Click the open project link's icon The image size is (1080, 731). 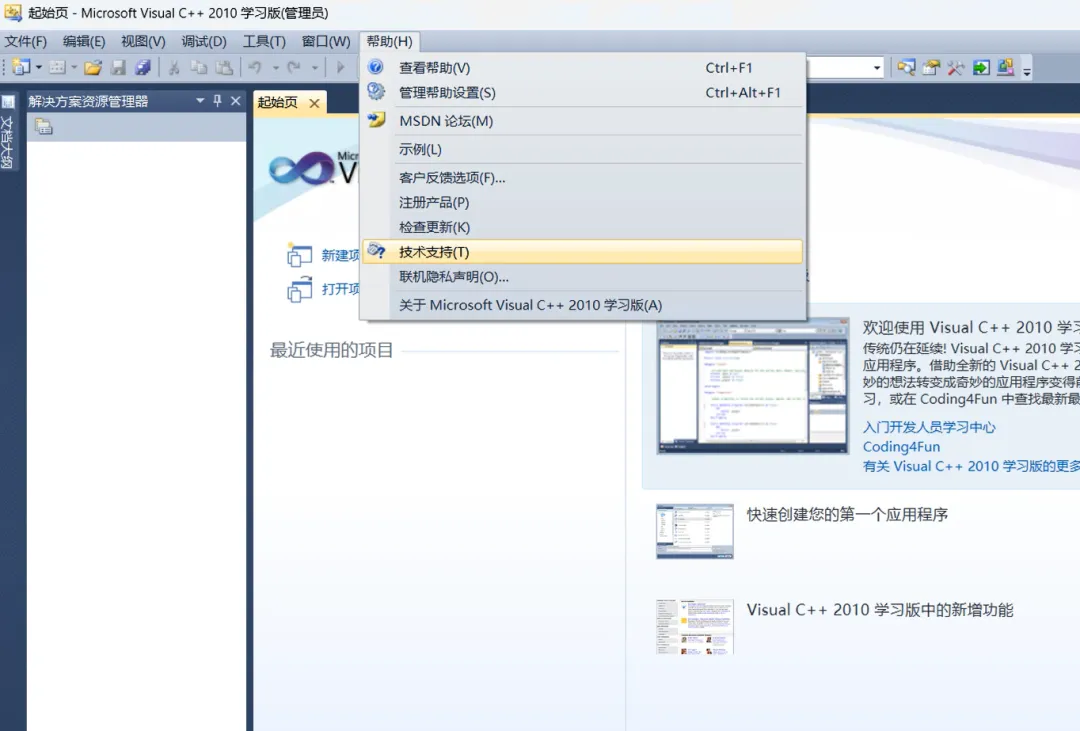click(300, 289)
